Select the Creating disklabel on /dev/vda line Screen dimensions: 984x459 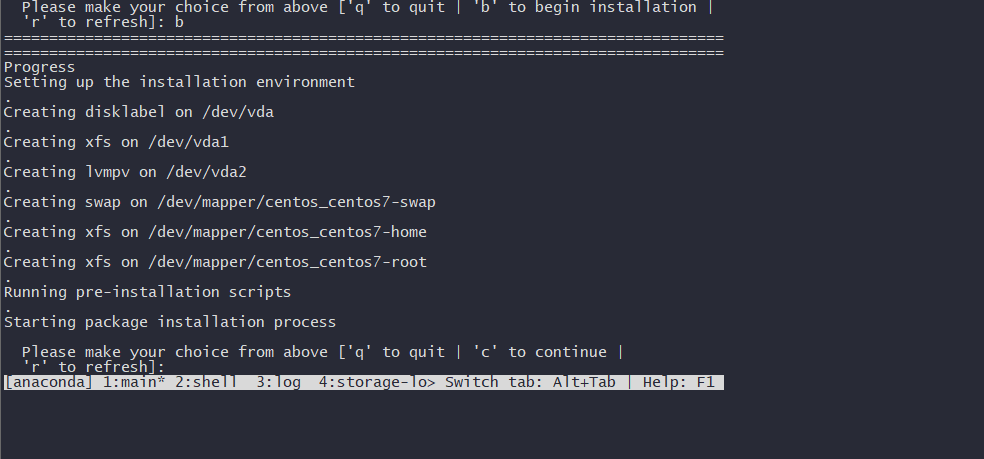[x=139, y=112]
